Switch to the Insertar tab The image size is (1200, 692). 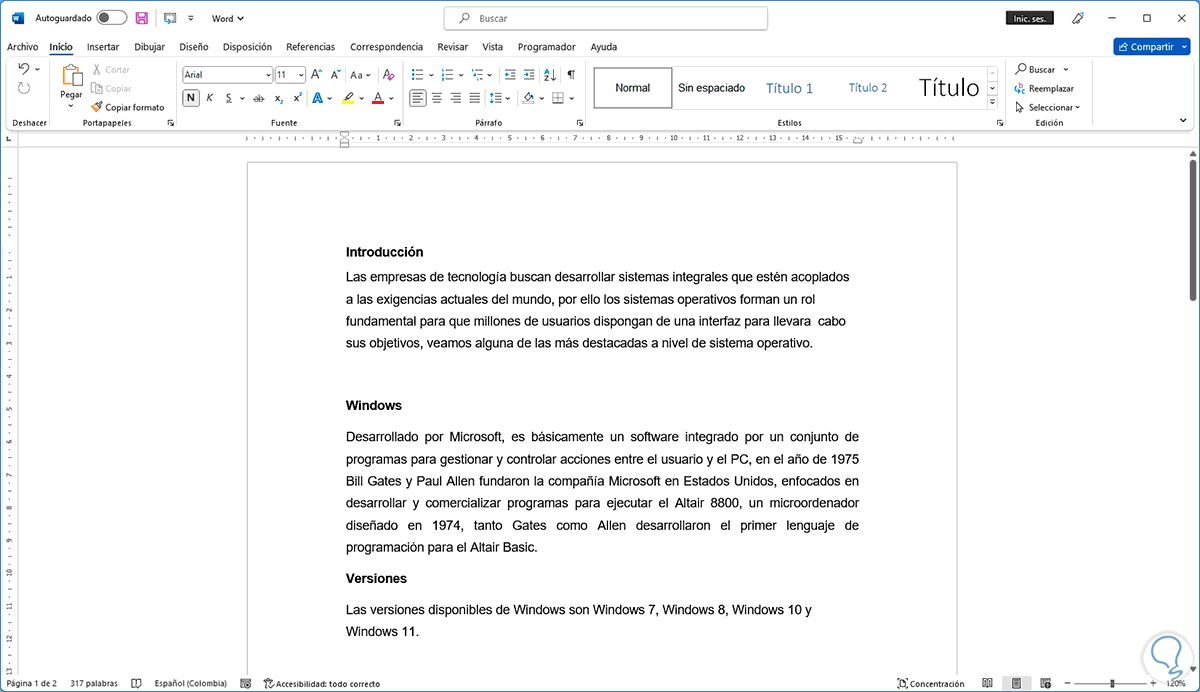point(103,47)
